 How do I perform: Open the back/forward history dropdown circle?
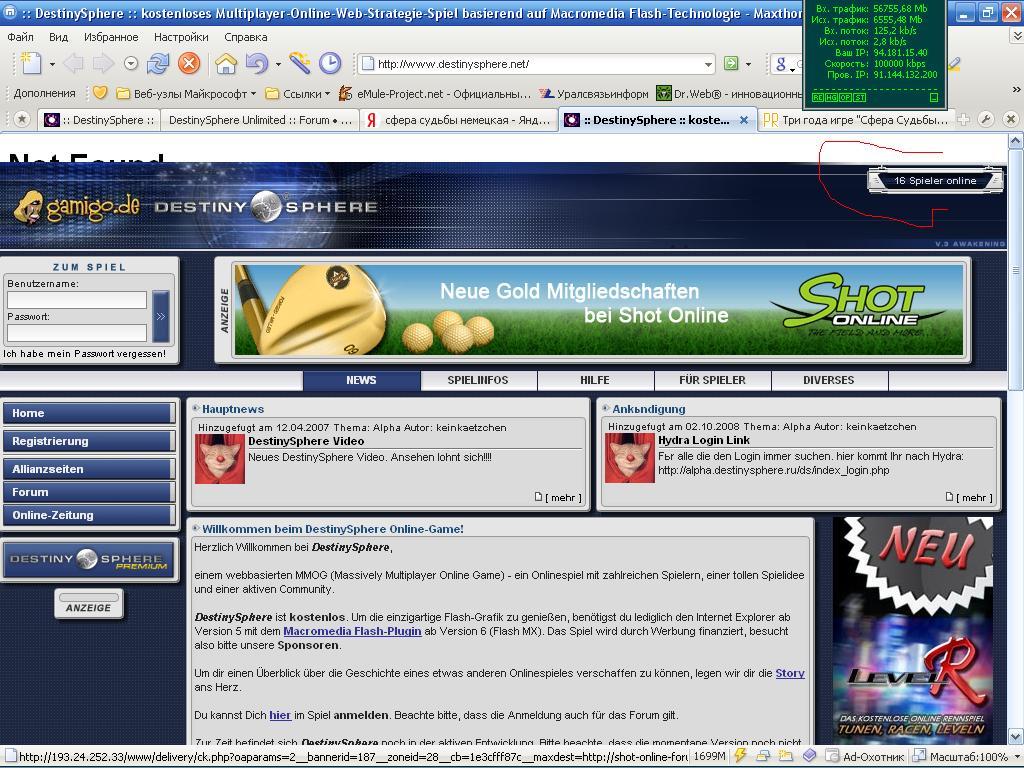coord(131,63)
